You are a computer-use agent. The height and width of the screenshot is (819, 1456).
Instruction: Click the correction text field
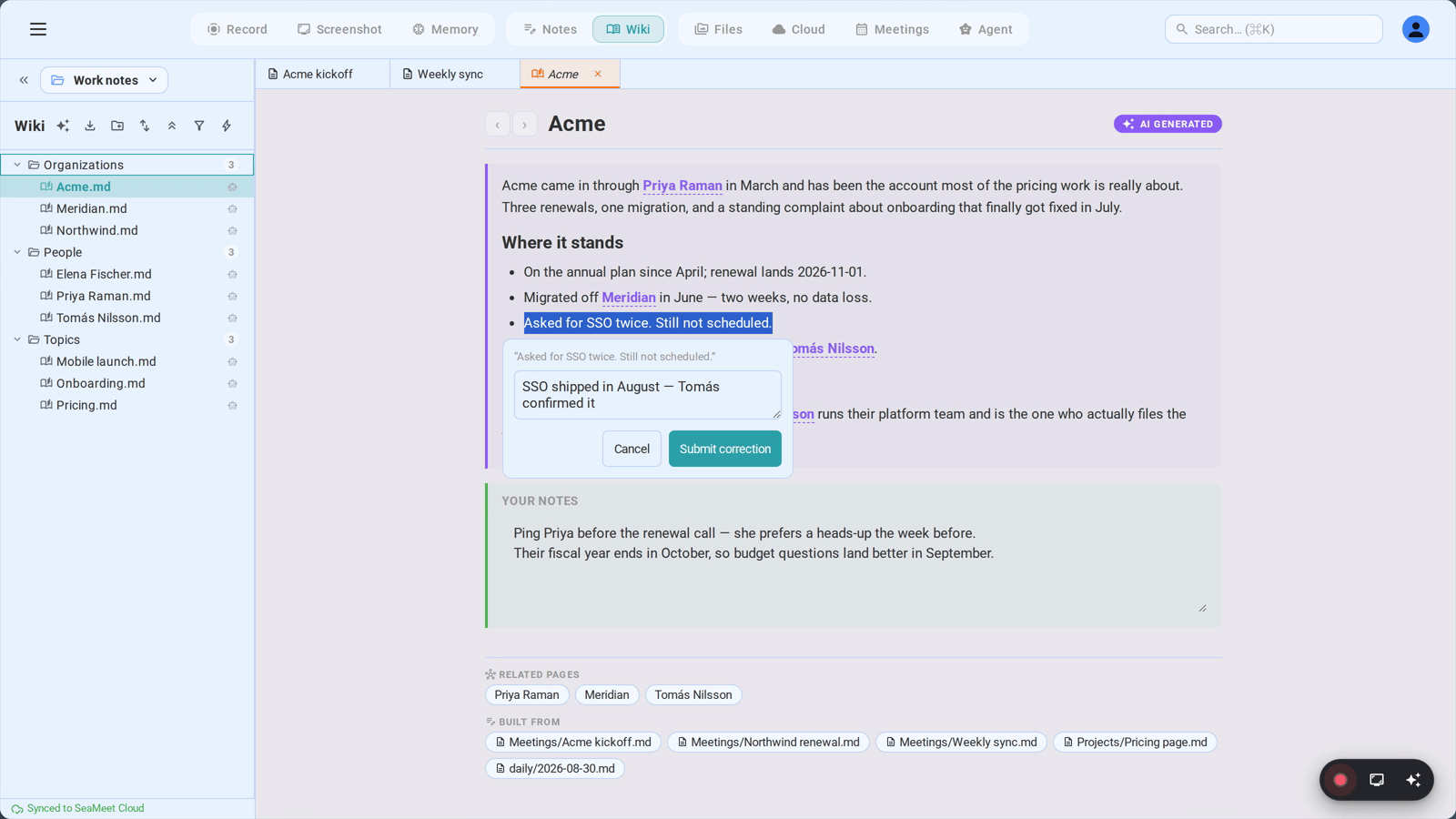click(647, 395)
